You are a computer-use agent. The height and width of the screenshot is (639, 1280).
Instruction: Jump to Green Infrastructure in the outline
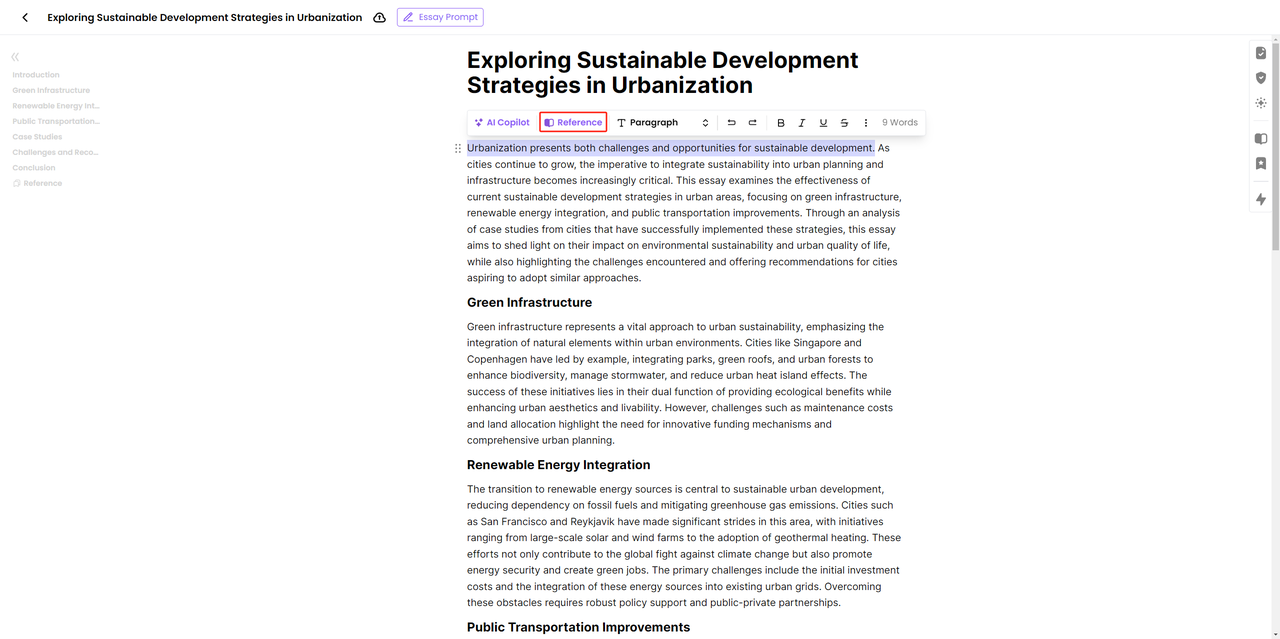[51, 90]
